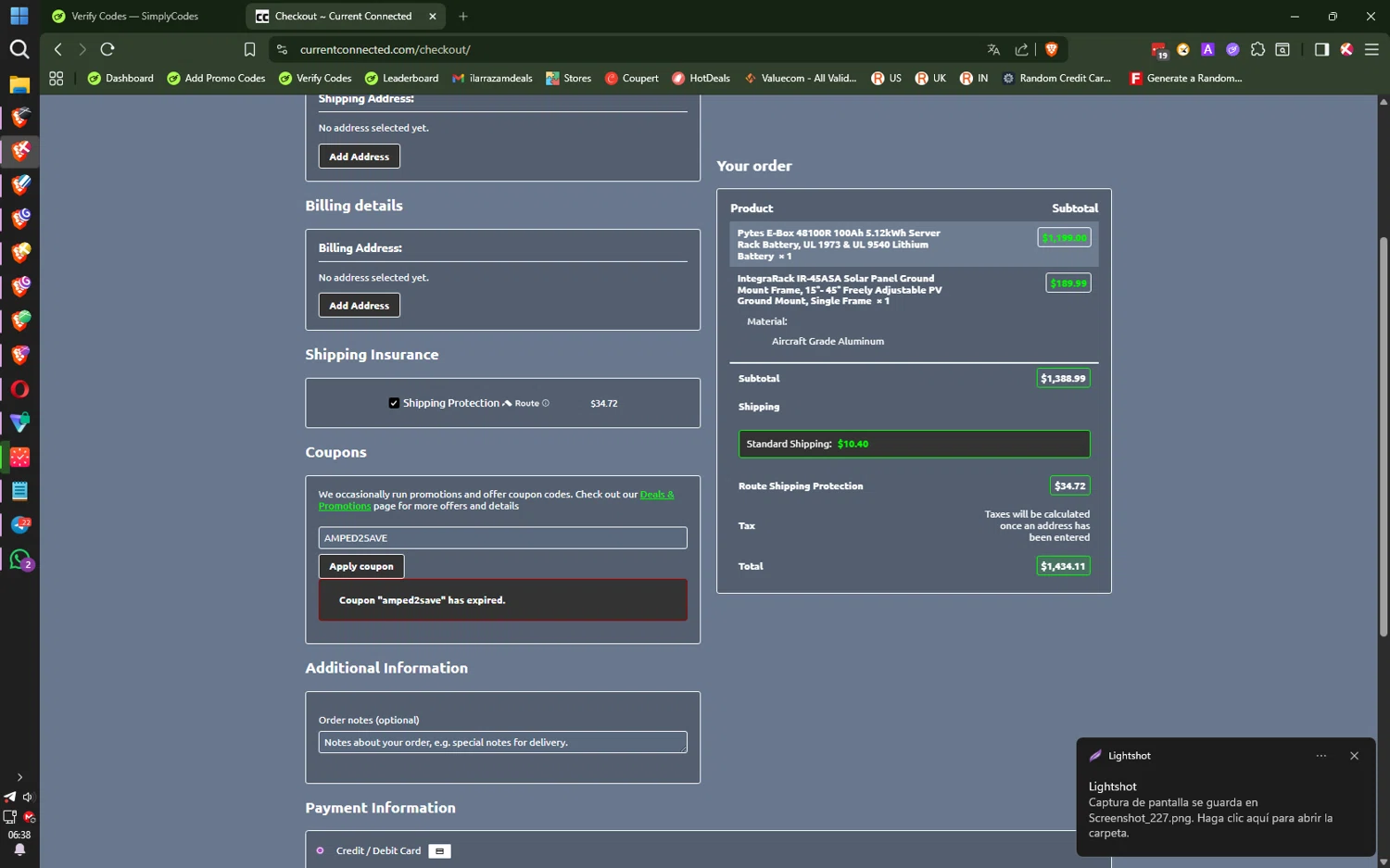This screenshot has height=868, width=1390.
Task: Reload the checkout page
Action: pos(107,49)
